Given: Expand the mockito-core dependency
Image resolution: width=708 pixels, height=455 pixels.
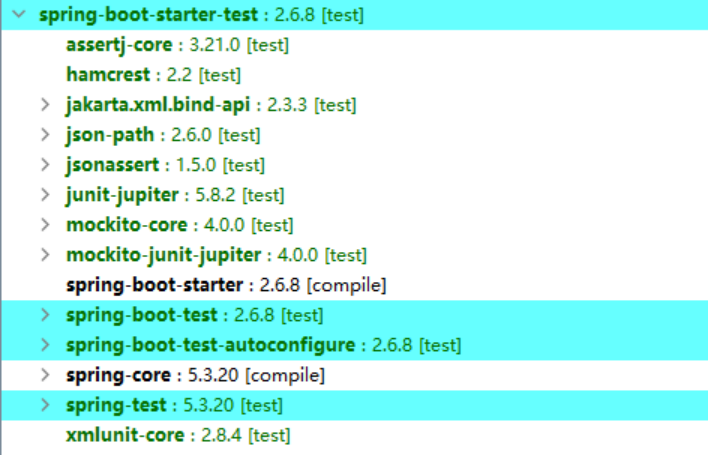Looking at the screenshot, I should pos(45,225).
